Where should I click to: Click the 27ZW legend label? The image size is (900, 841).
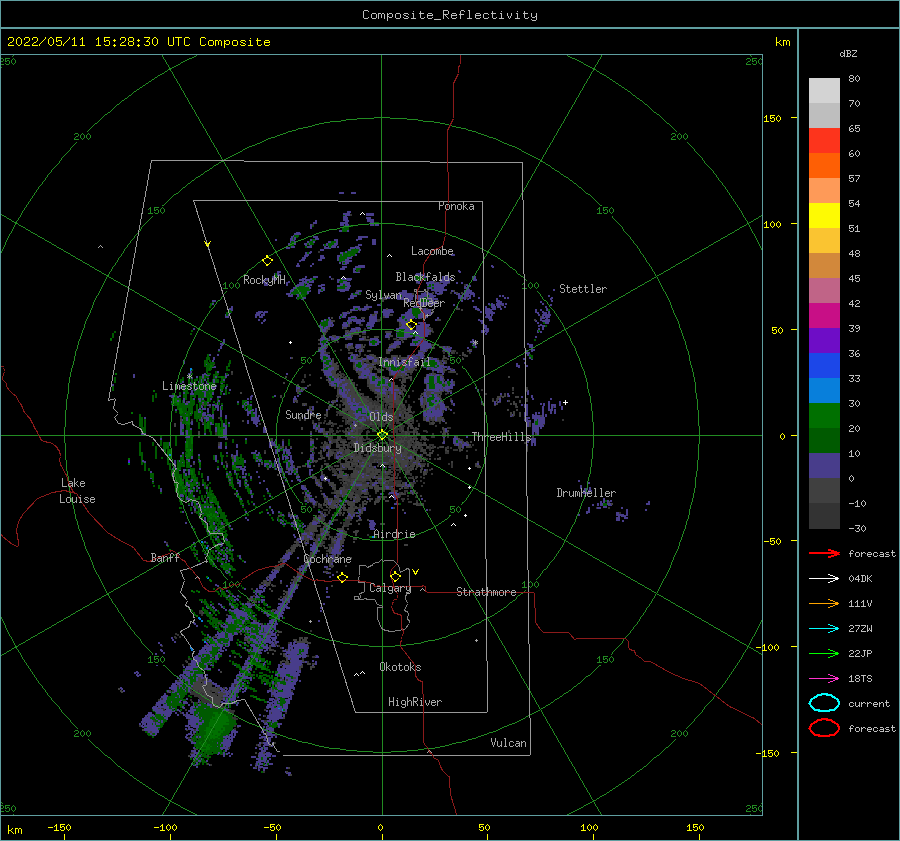click(860, 629)
